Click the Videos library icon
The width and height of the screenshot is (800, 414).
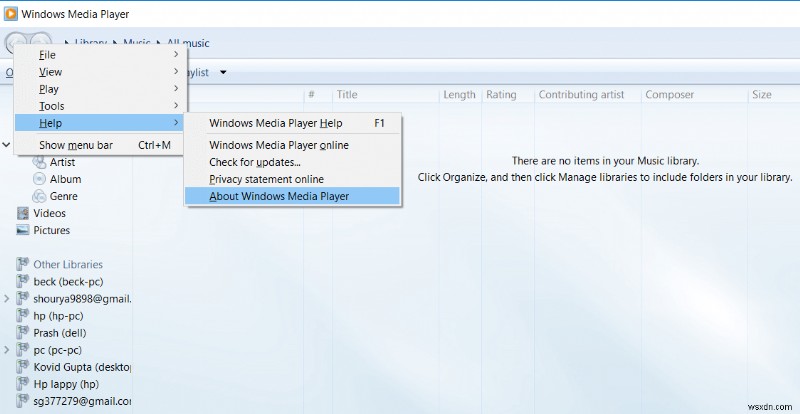click(x=22, y=213)
